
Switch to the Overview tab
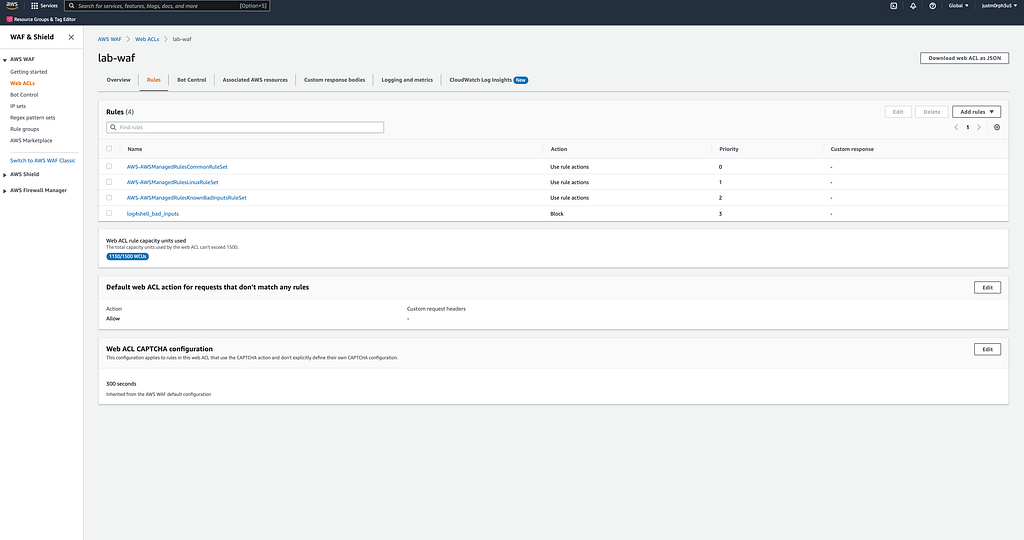(118, 80)
